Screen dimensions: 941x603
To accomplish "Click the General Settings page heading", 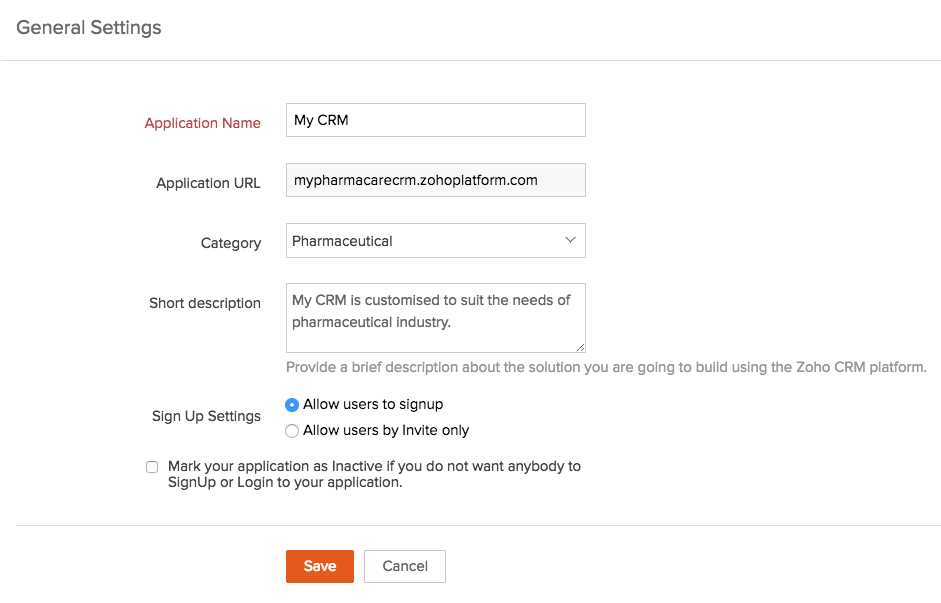I will coord(89,28).
